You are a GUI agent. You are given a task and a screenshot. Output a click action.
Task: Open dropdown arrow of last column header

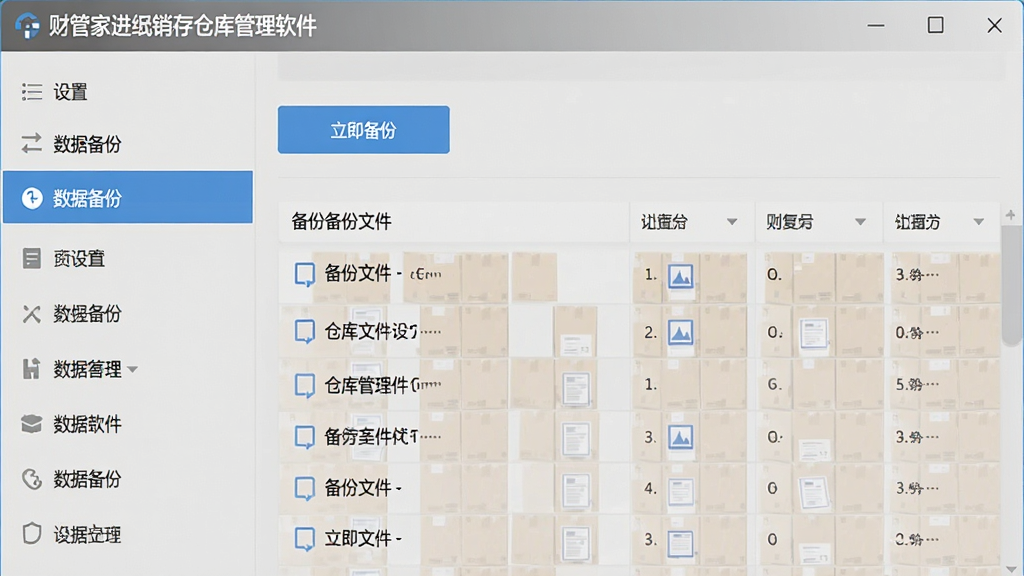coord(978,222)
